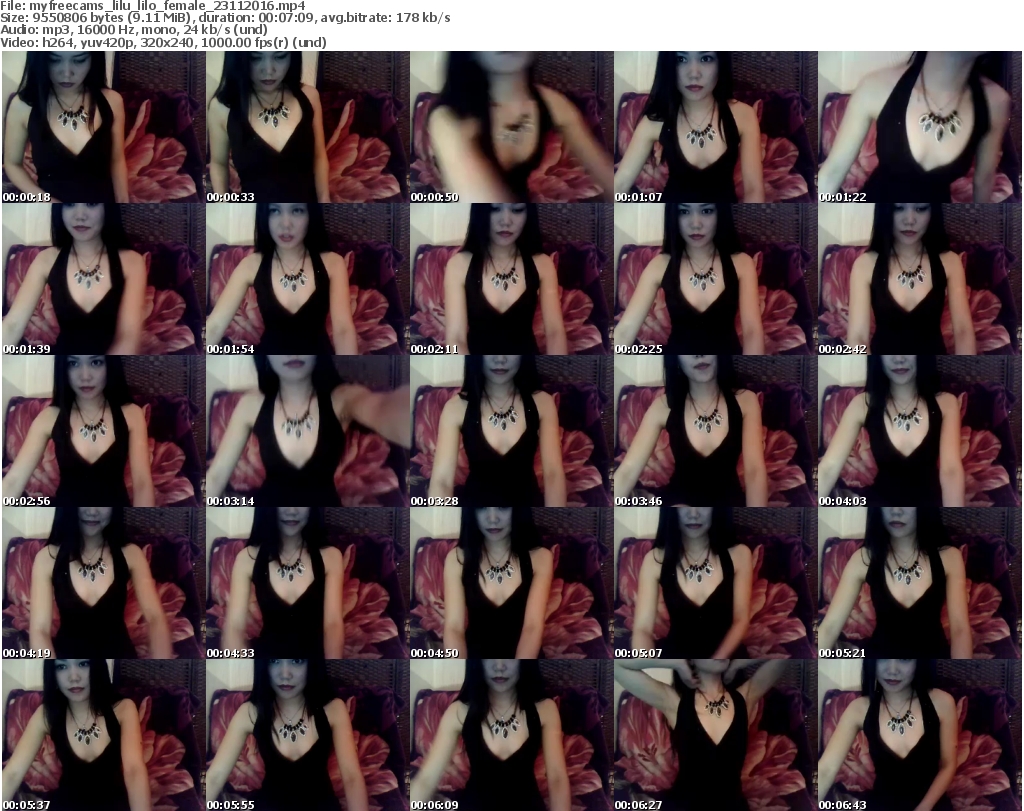Image resolution: width=1024 pixels, height=811 pixels.
Task: Click the 'Video: h264, yuv420p' info line
Action: [163, 42]
